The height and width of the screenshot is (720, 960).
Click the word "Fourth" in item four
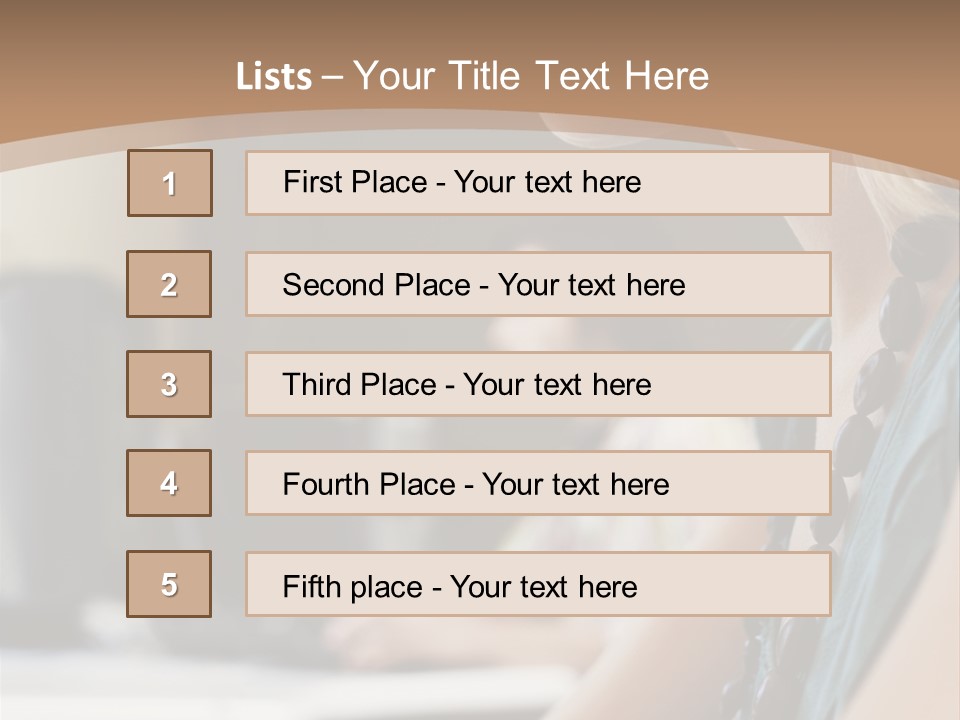click(x=328, y=485)
